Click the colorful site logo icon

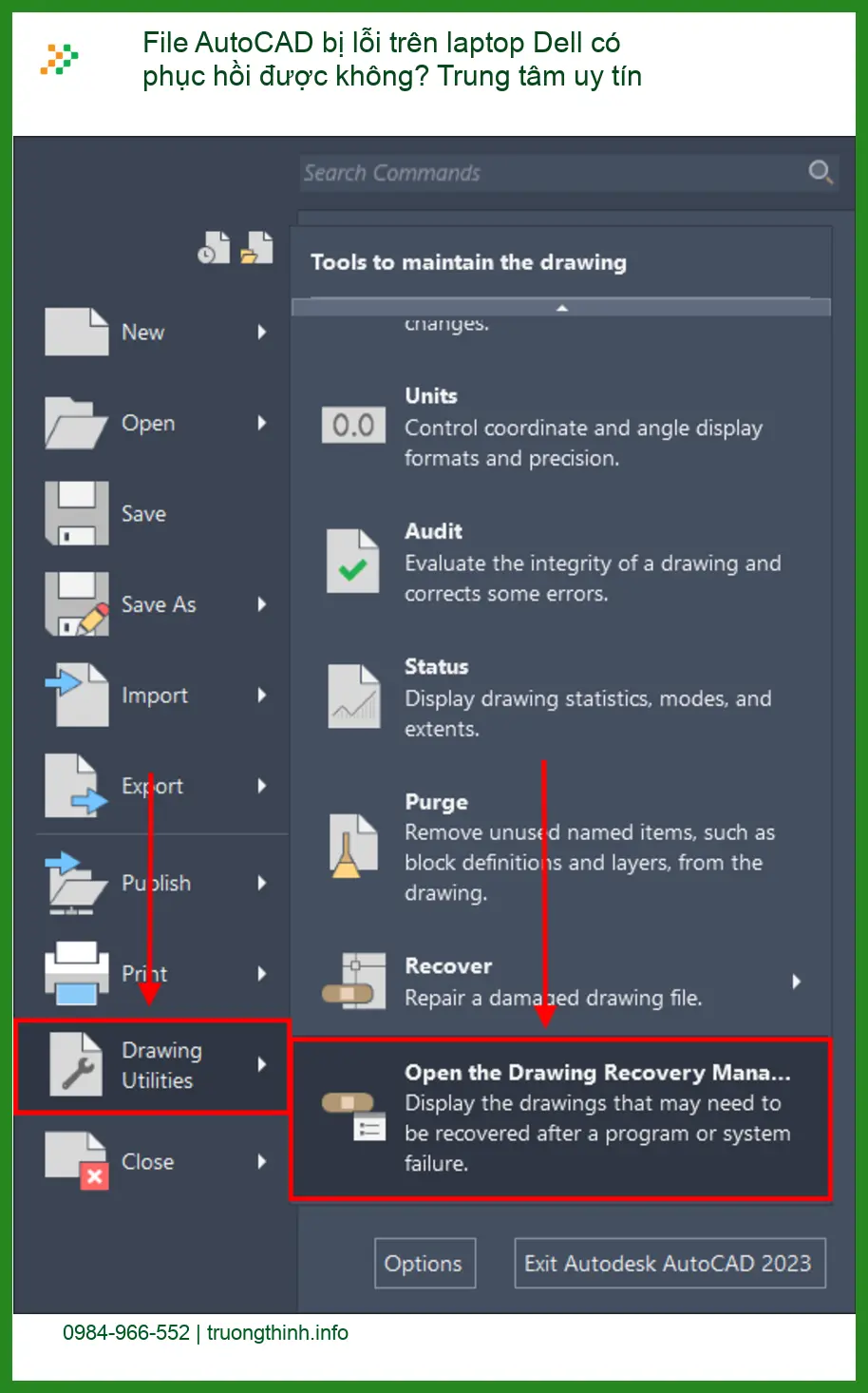pyautogui.click(x=59, y=60)
